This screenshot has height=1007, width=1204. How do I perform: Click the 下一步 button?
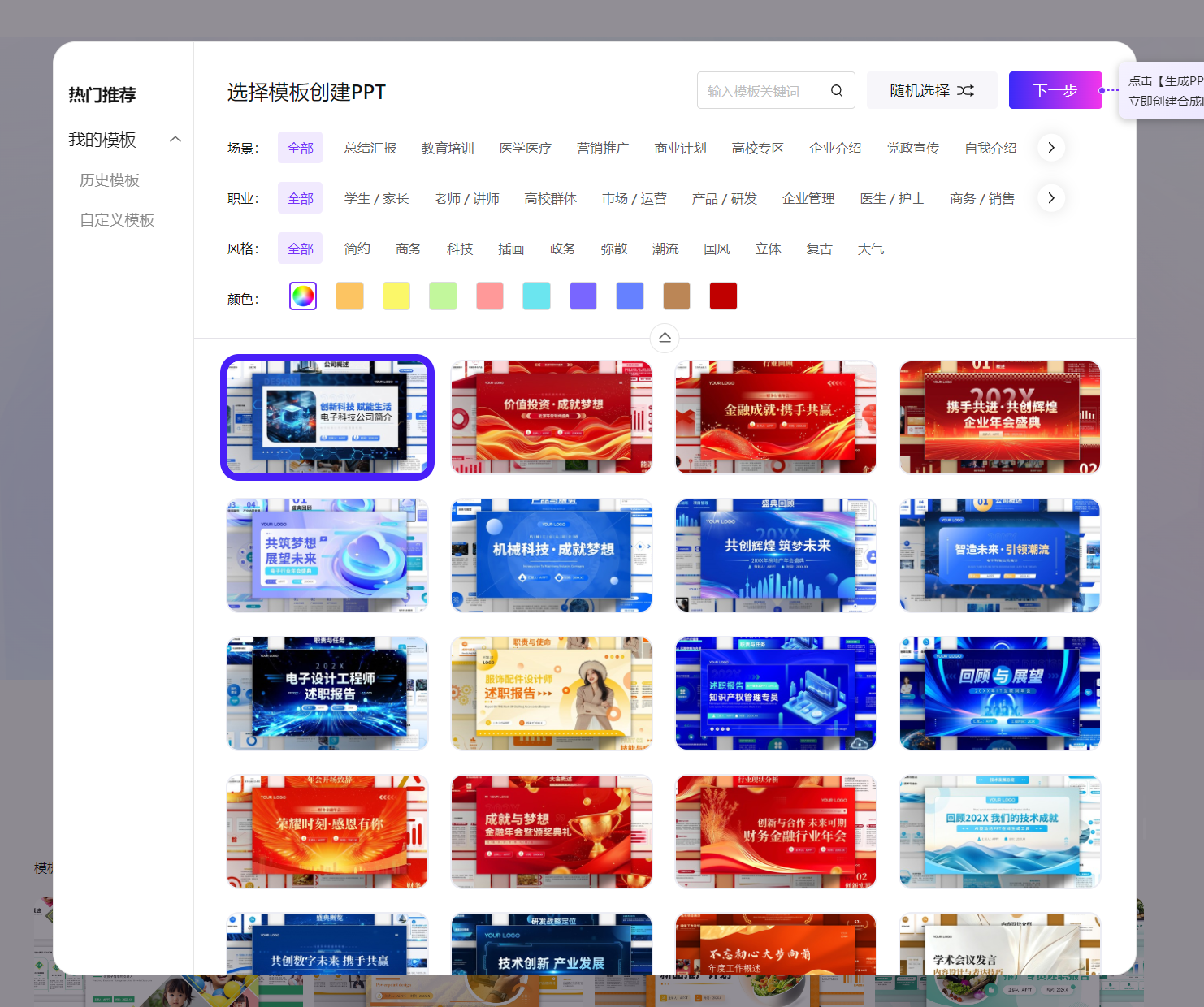pyautogui.click(x=1055, y=91)
